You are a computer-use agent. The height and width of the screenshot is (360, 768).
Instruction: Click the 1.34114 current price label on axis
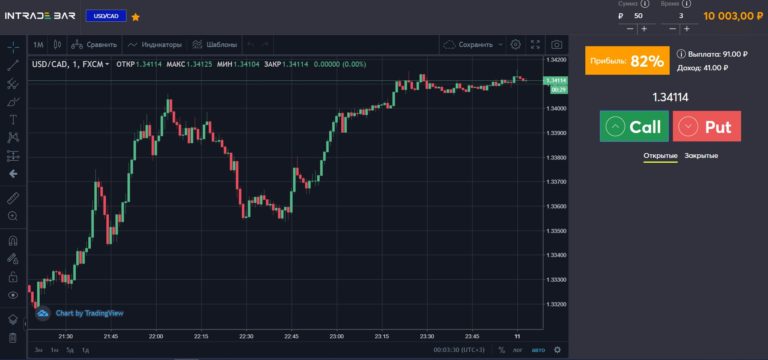tap(556, 80)
